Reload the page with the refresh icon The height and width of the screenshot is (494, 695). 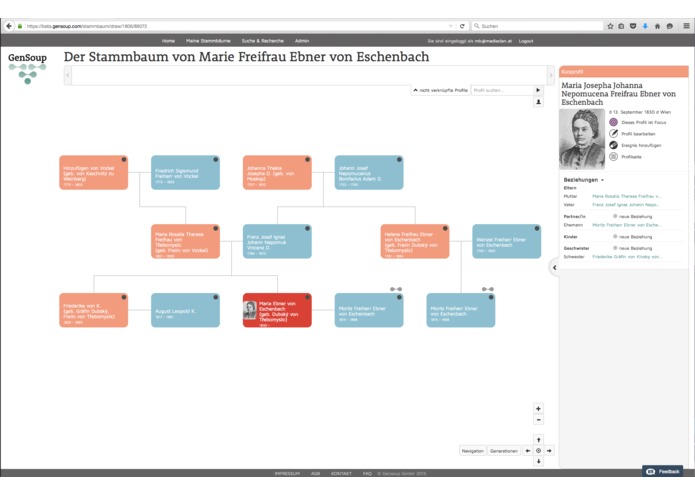click(462, 26)
